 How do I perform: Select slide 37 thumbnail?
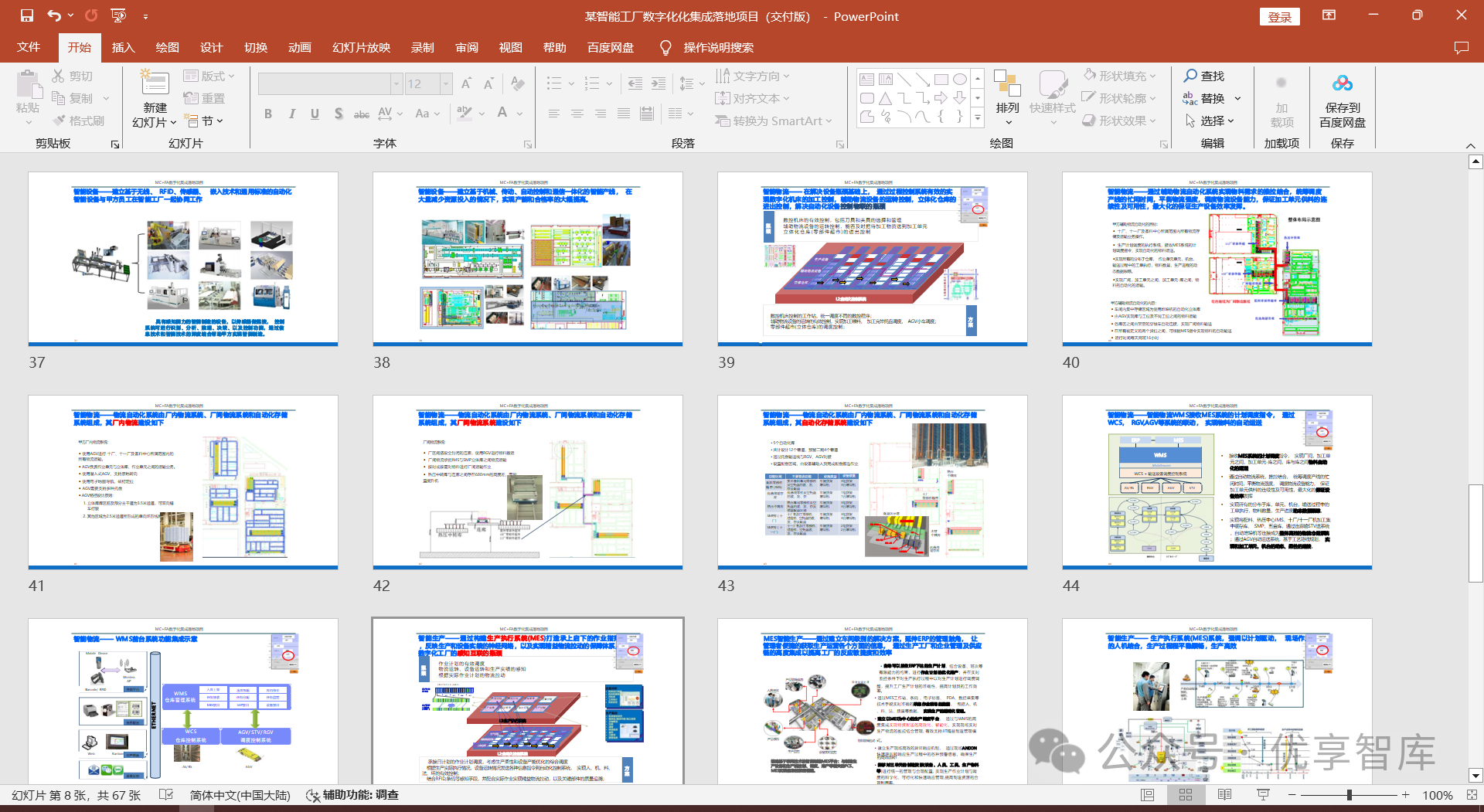point(183,258)
